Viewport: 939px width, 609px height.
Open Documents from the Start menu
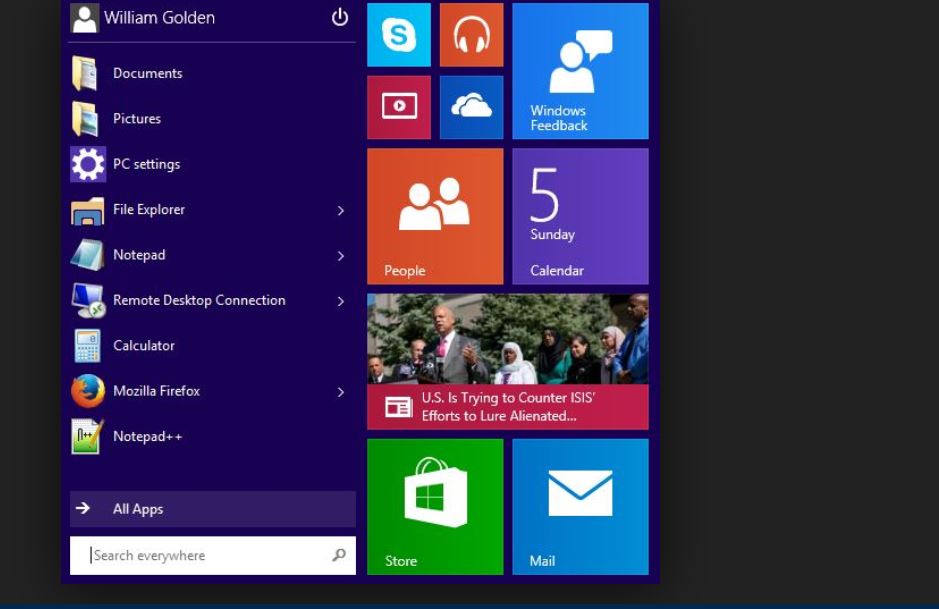pos(147,74)
